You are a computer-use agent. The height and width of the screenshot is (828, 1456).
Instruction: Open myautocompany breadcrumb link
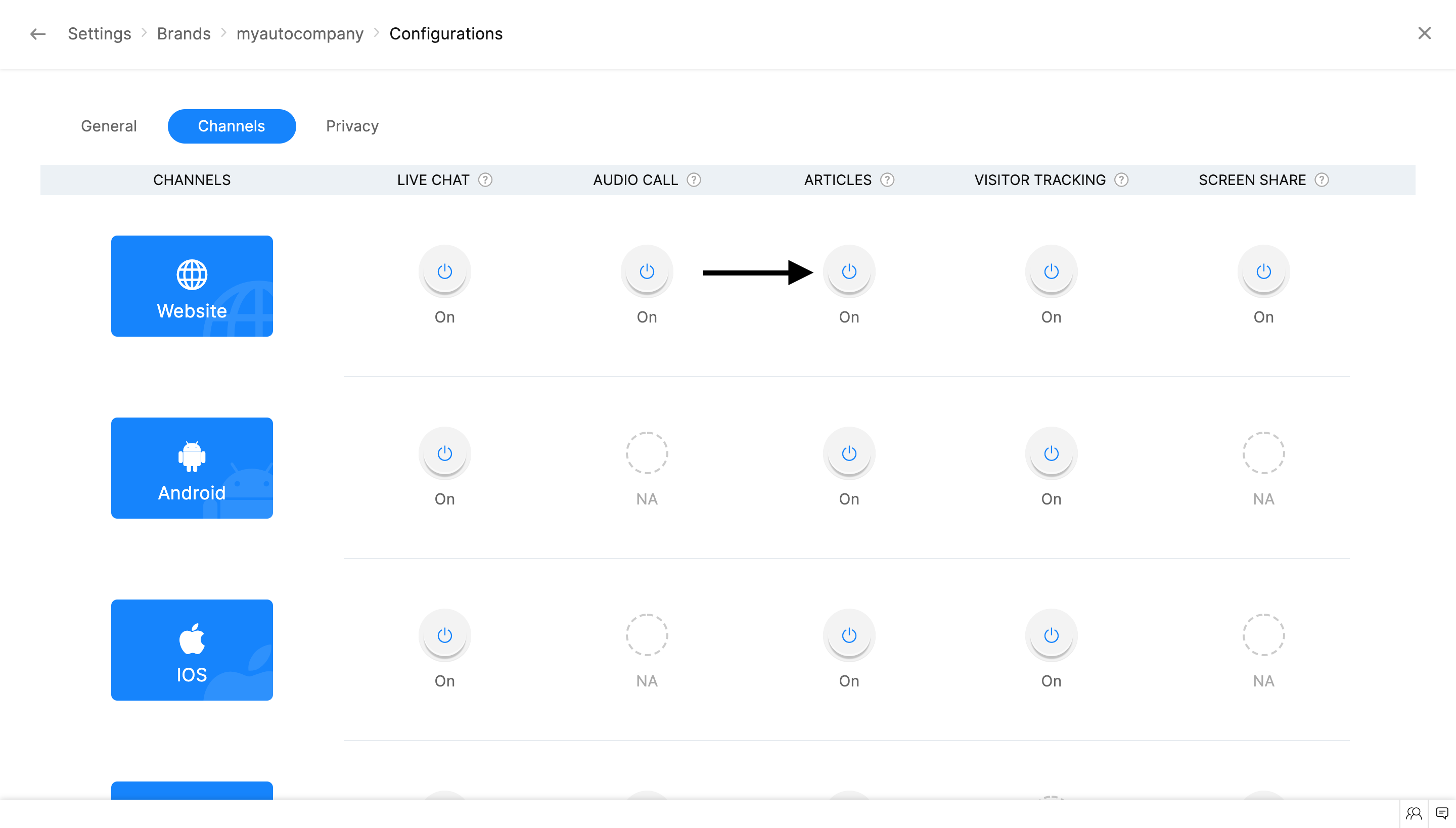(x=300, y=34)
